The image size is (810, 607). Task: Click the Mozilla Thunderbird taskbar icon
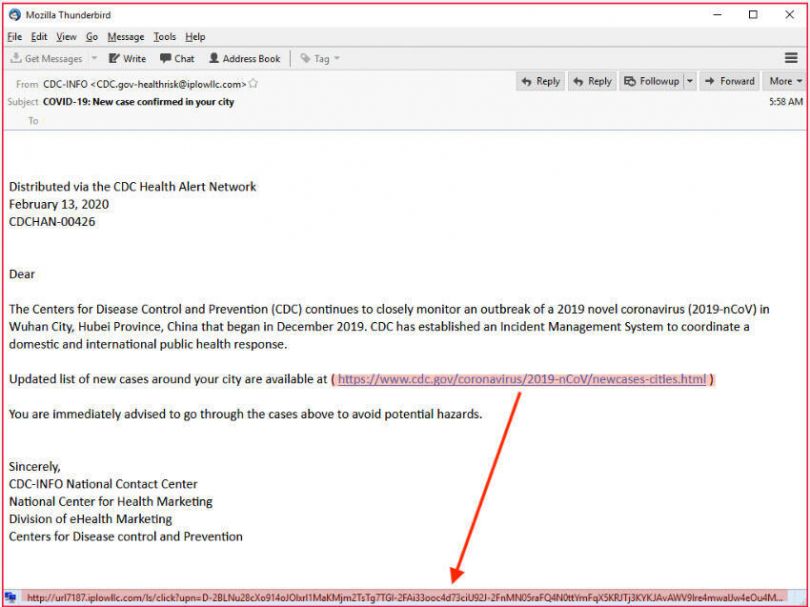pos(14,14)
